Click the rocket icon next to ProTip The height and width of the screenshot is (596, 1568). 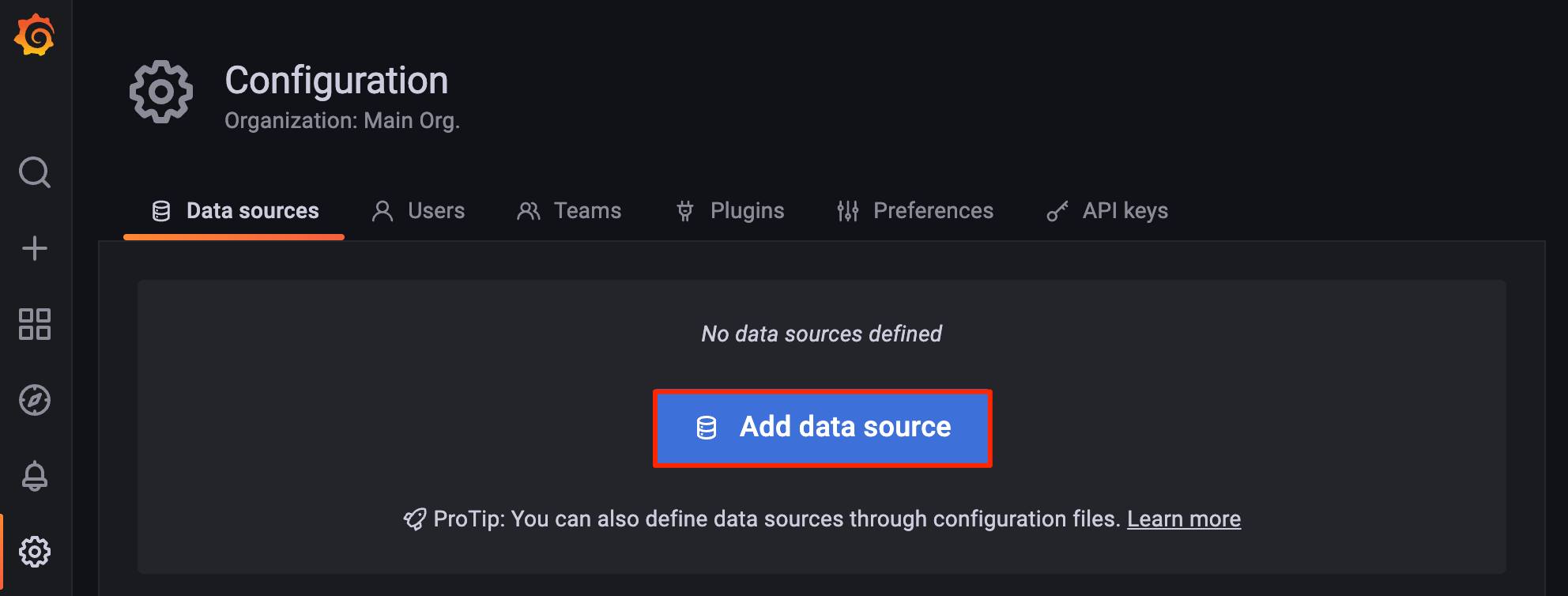coord(415,519)
